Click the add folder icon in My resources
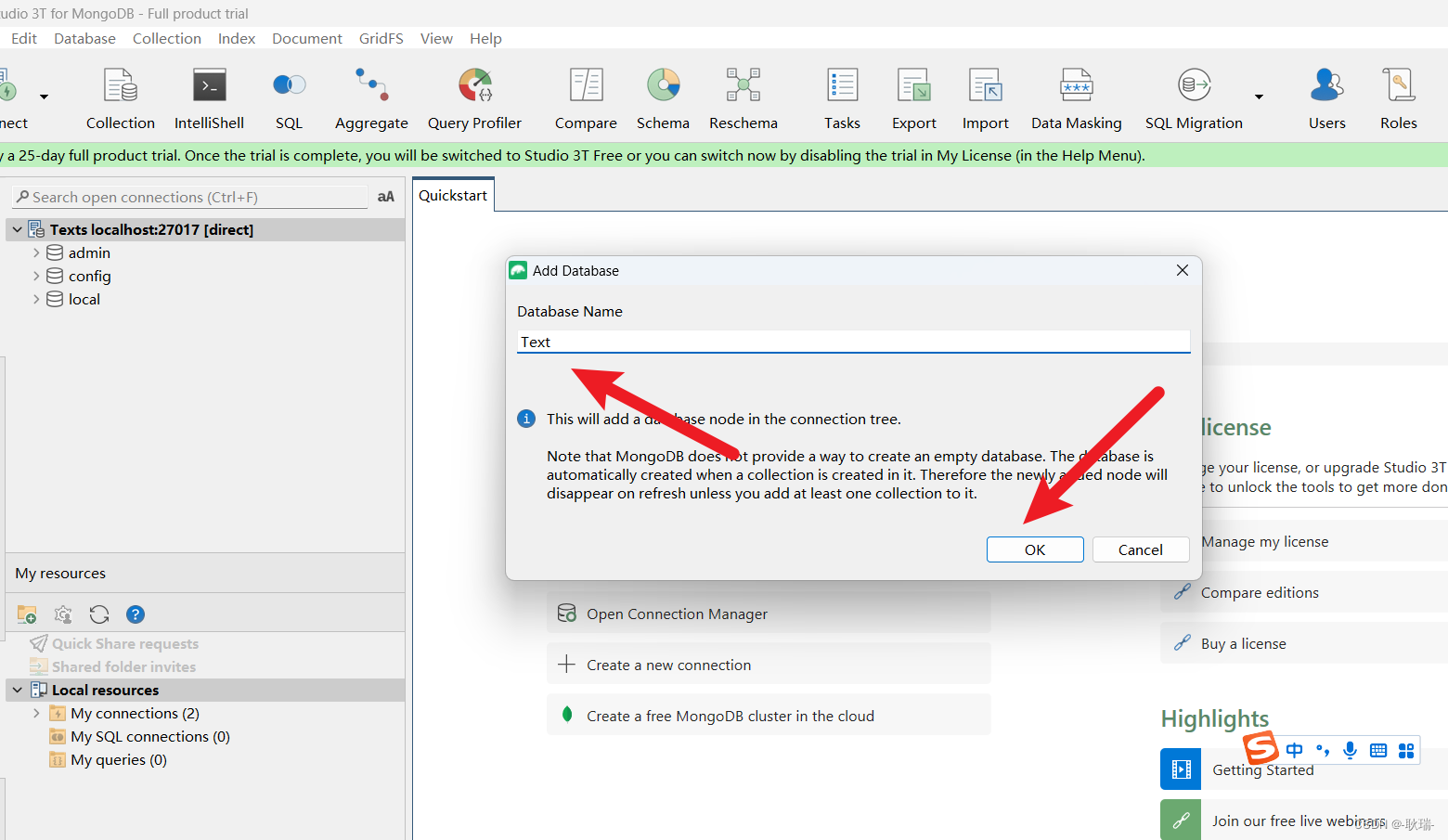 (27, 614)
